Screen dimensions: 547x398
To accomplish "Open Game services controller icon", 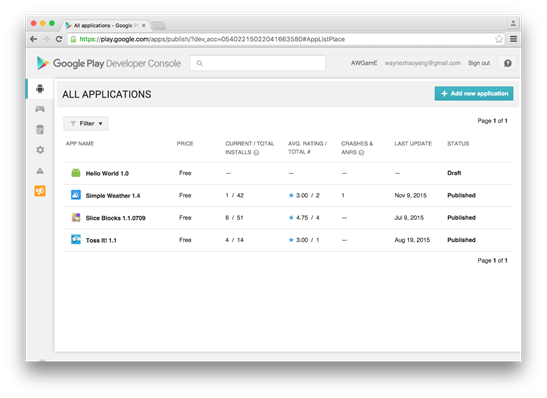I will coord(40,109).
